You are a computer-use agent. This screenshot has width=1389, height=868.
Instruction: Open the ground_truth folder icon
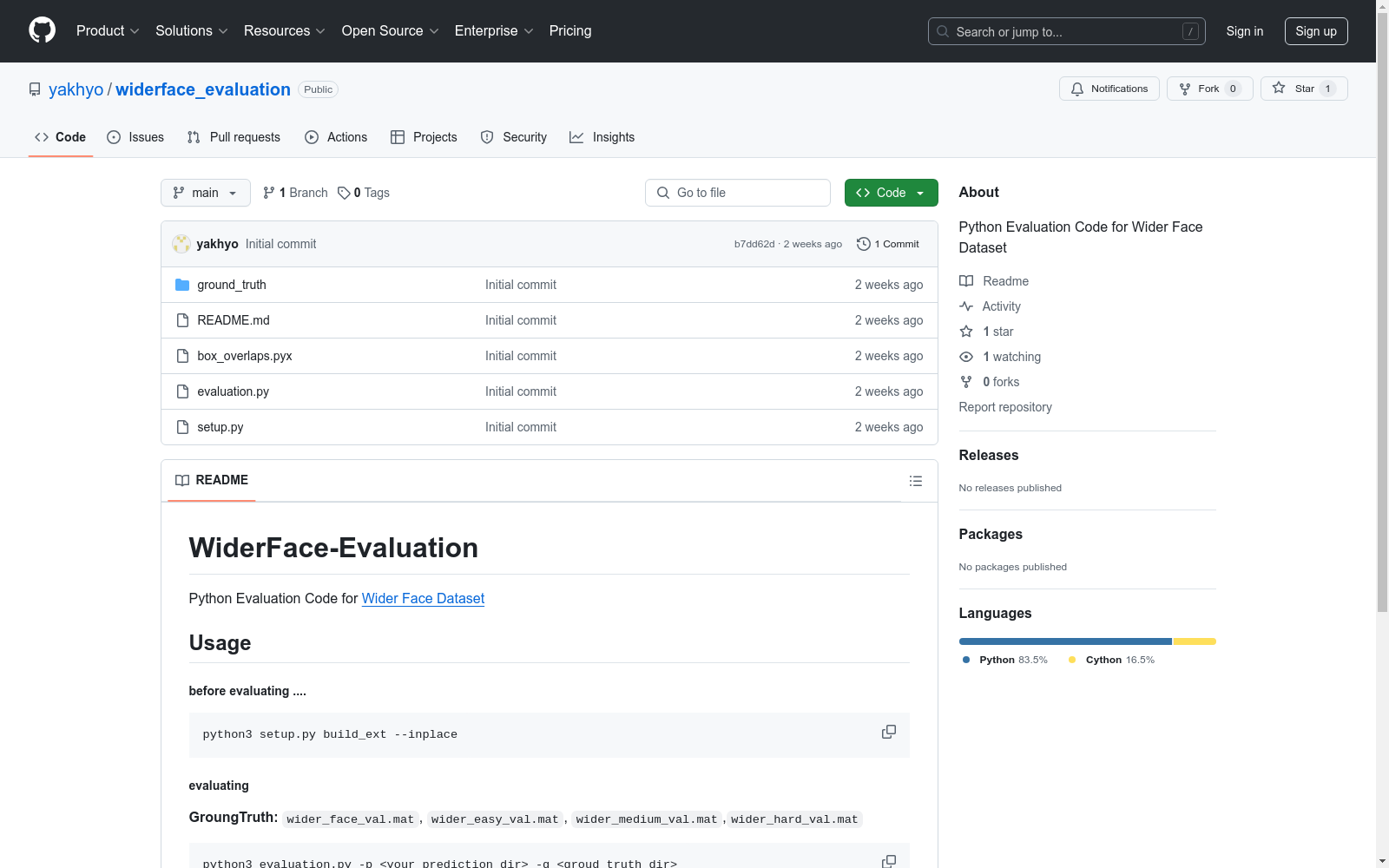click(x=182, y=285)
